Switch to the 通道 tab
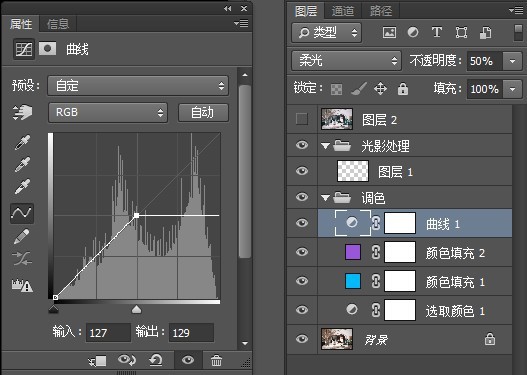Screen dimensions: 527x375 pos(343,11)
